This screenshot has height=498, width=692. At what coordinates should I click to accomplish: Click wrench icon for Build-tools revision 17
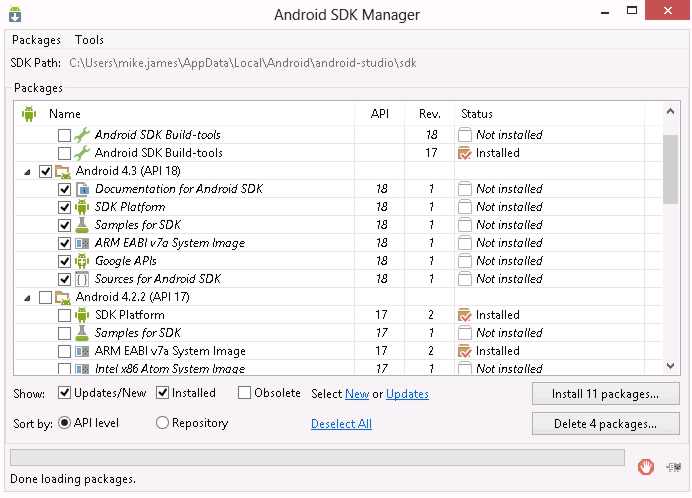82,153
